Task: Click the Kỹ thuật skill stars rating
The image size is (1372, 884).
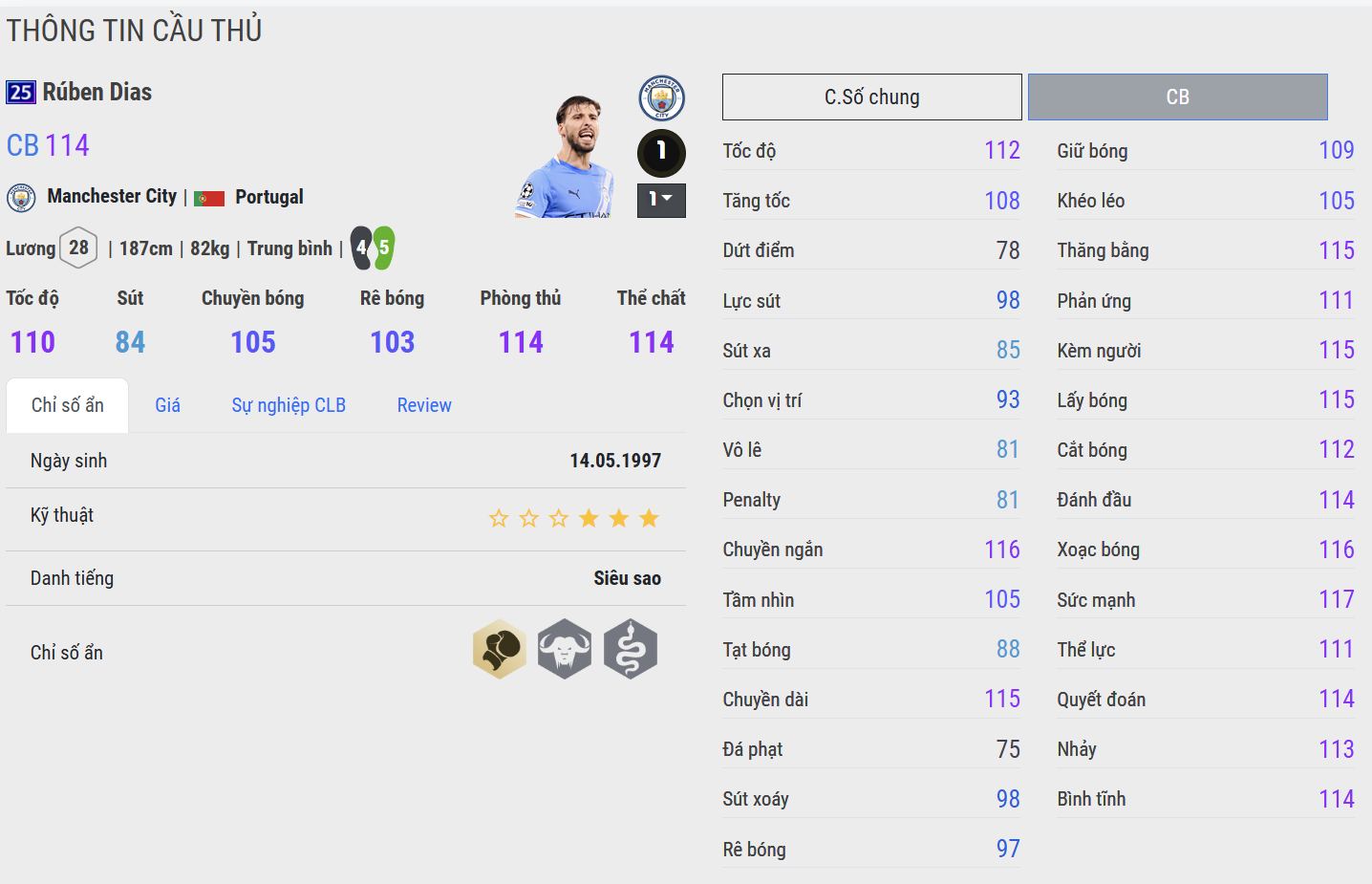Action: [573, 519]
